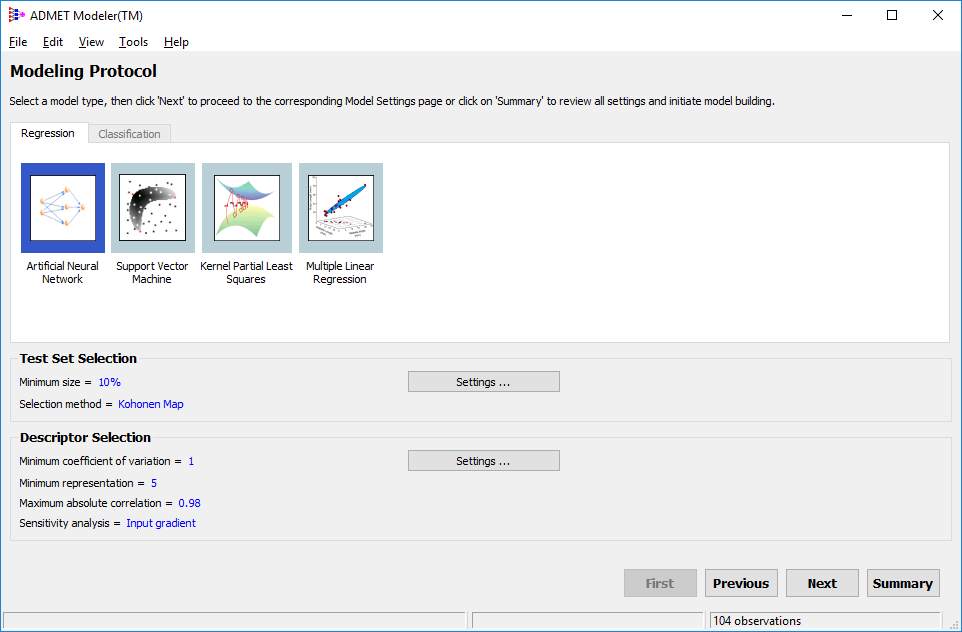The height and width of the screenshot is (632, 962).
Task: Click the Kernel Partial Least Squares label
Action: tap(246, 272)
